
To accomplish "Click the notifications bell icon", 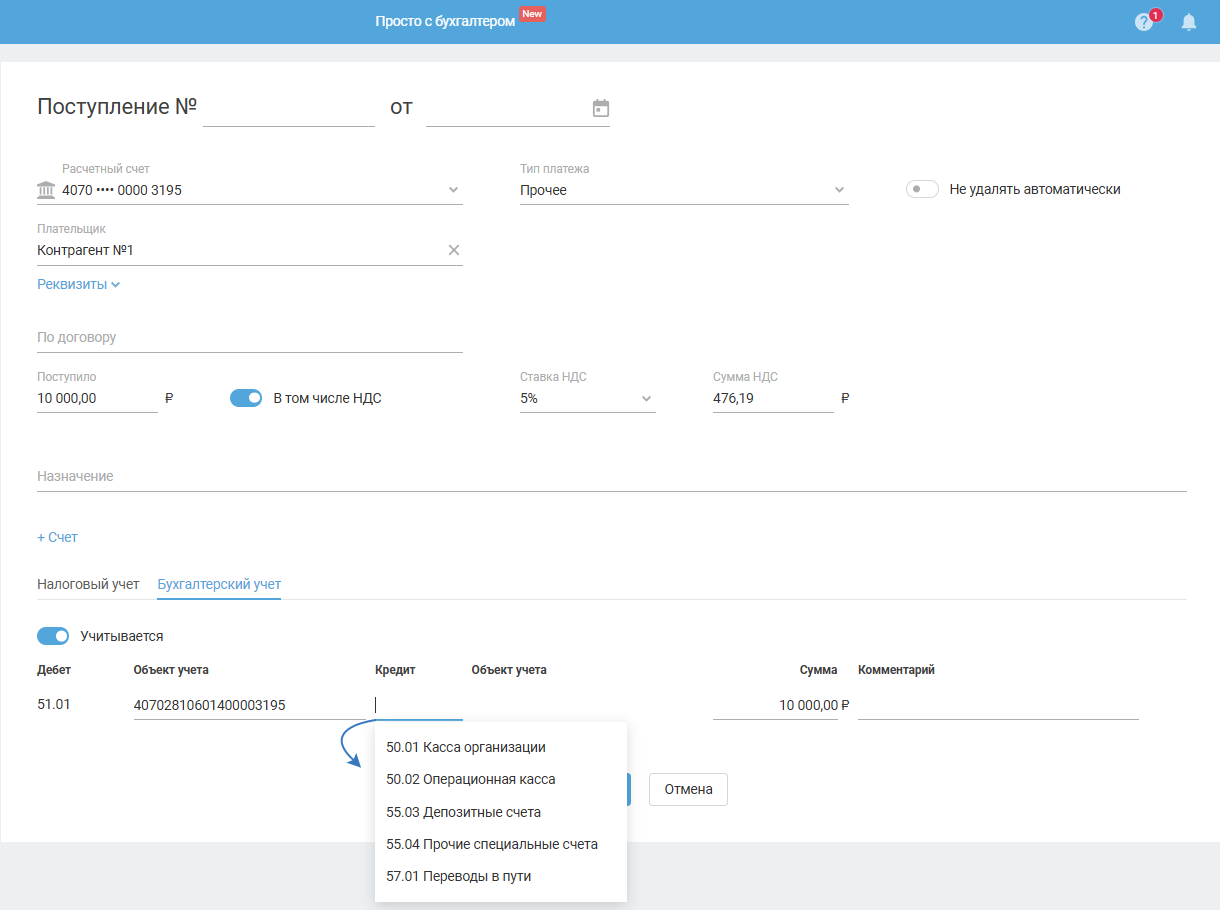I will (1189, 22).
